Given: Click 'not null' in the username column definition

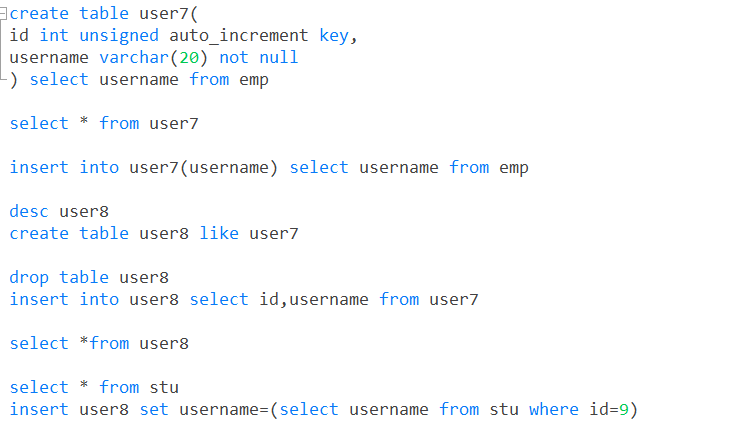Looking at the screenshot, I should (258, 58).
